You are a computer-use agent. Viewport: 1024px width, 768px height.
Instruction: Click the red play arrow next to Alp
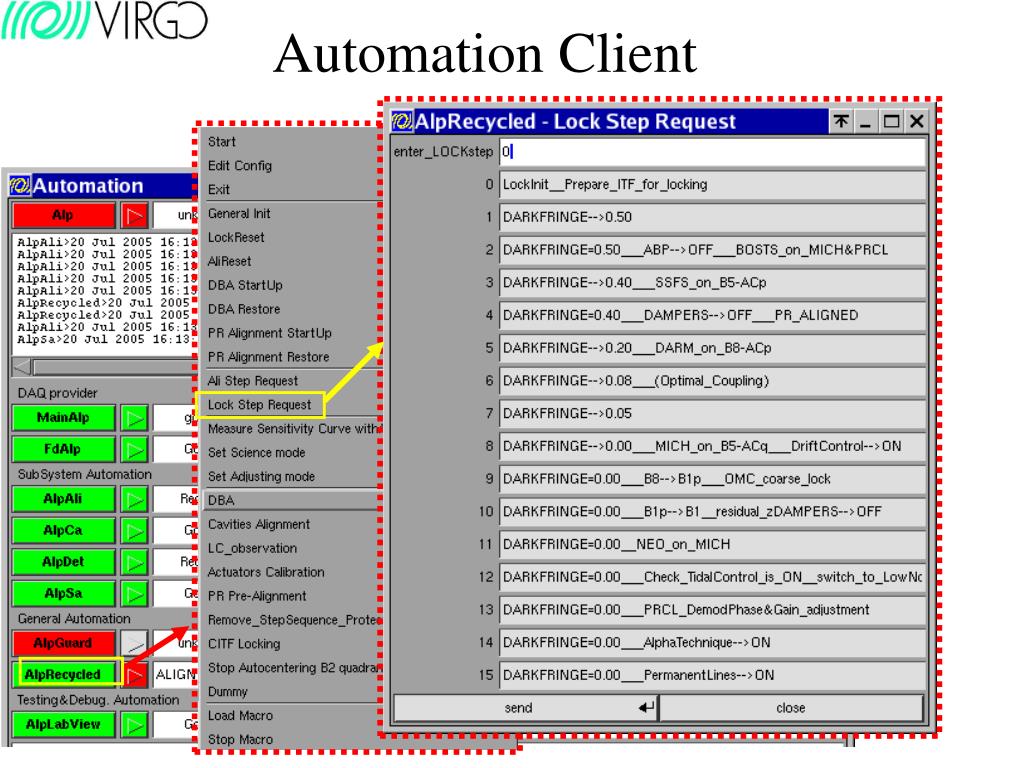135,216
